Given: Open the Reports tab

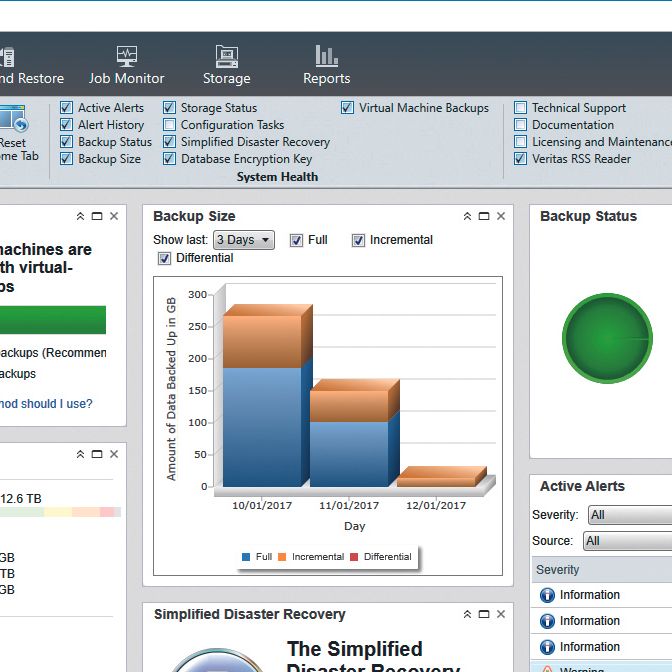Looking at the screenshot, I should click(x=327, y=65).
